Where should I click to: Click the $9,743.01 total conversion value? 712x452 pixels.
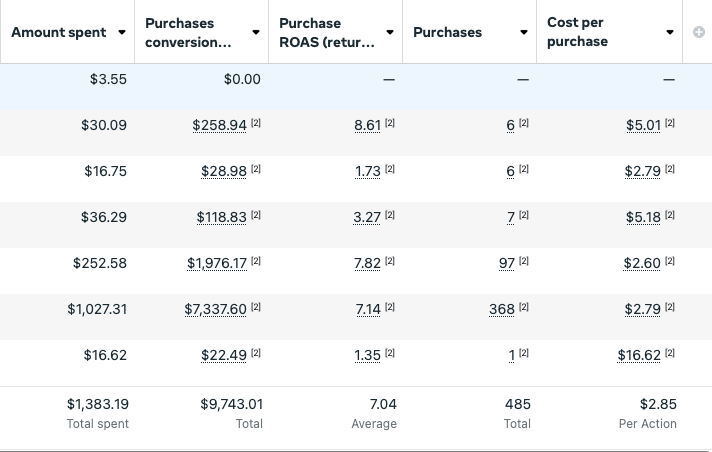click(x=231, y=404)
